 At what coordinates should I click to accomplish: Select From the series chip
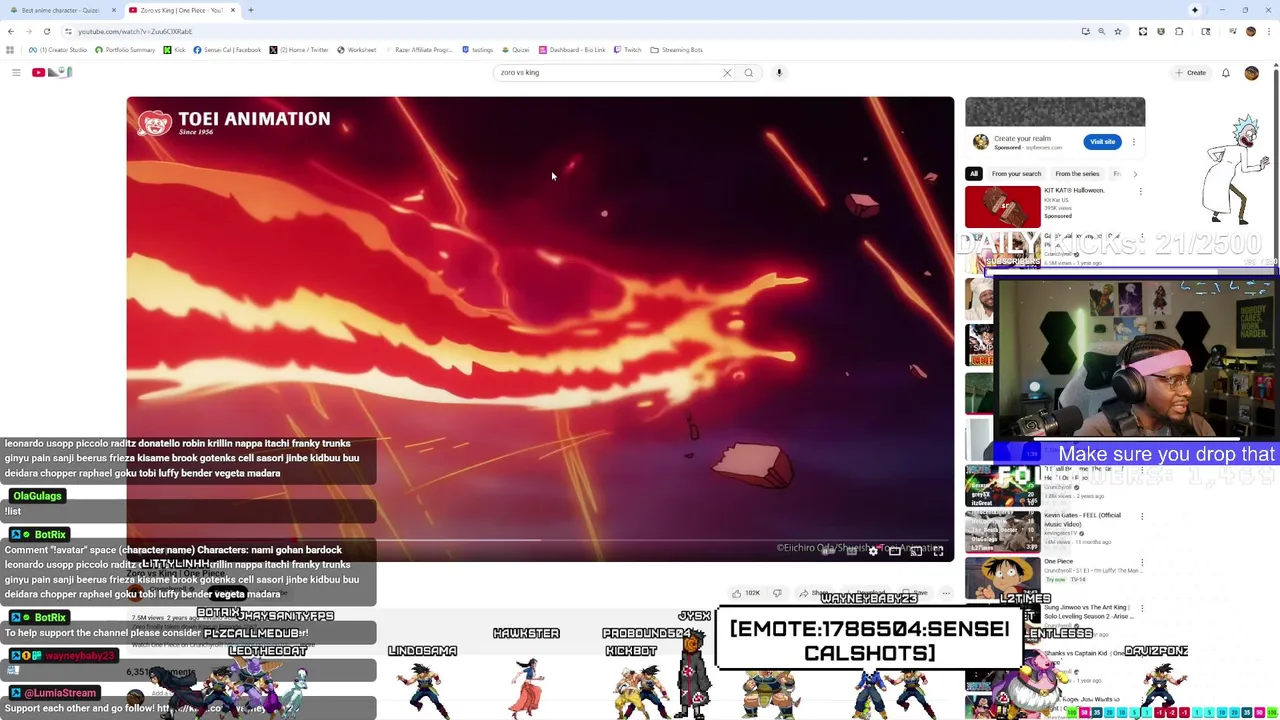coord(1077,174)
